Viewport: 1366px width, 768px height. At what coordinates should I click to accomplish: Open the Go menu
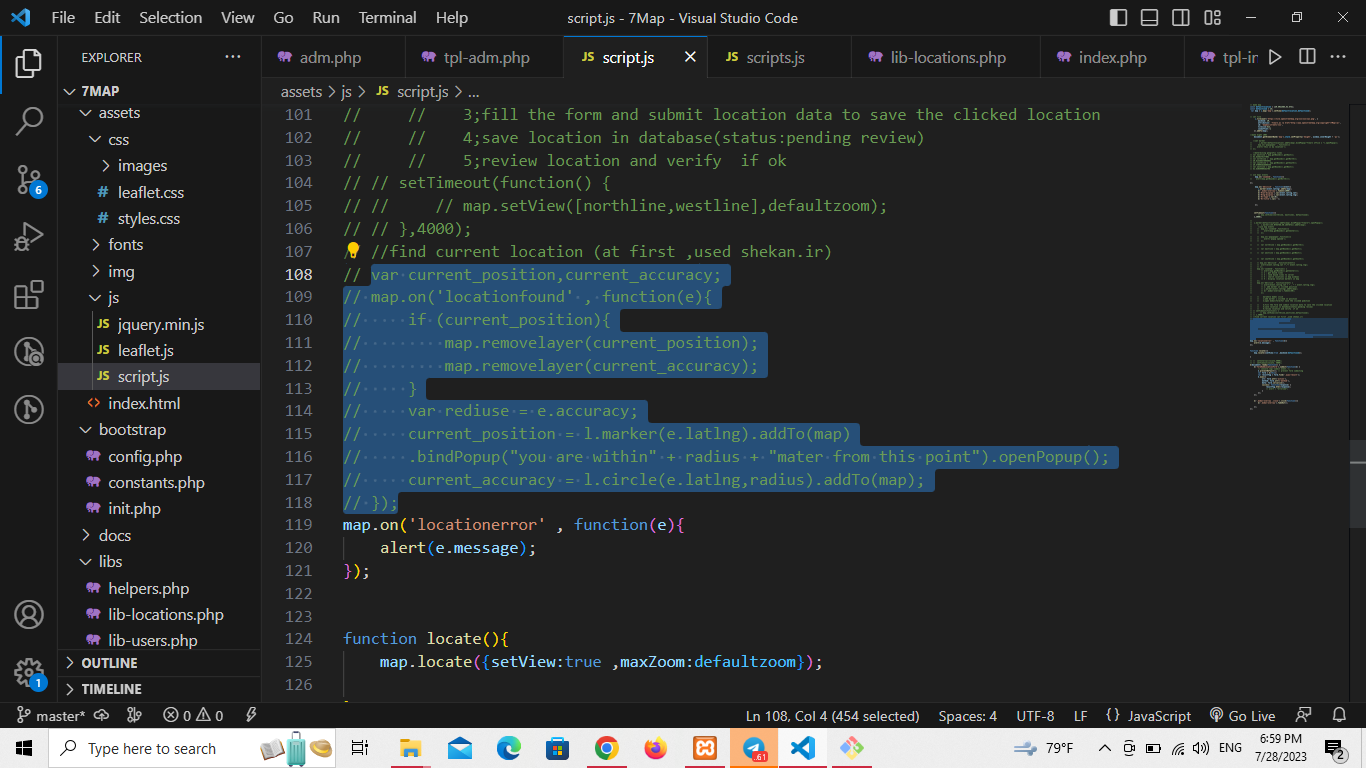coord(283,17)
